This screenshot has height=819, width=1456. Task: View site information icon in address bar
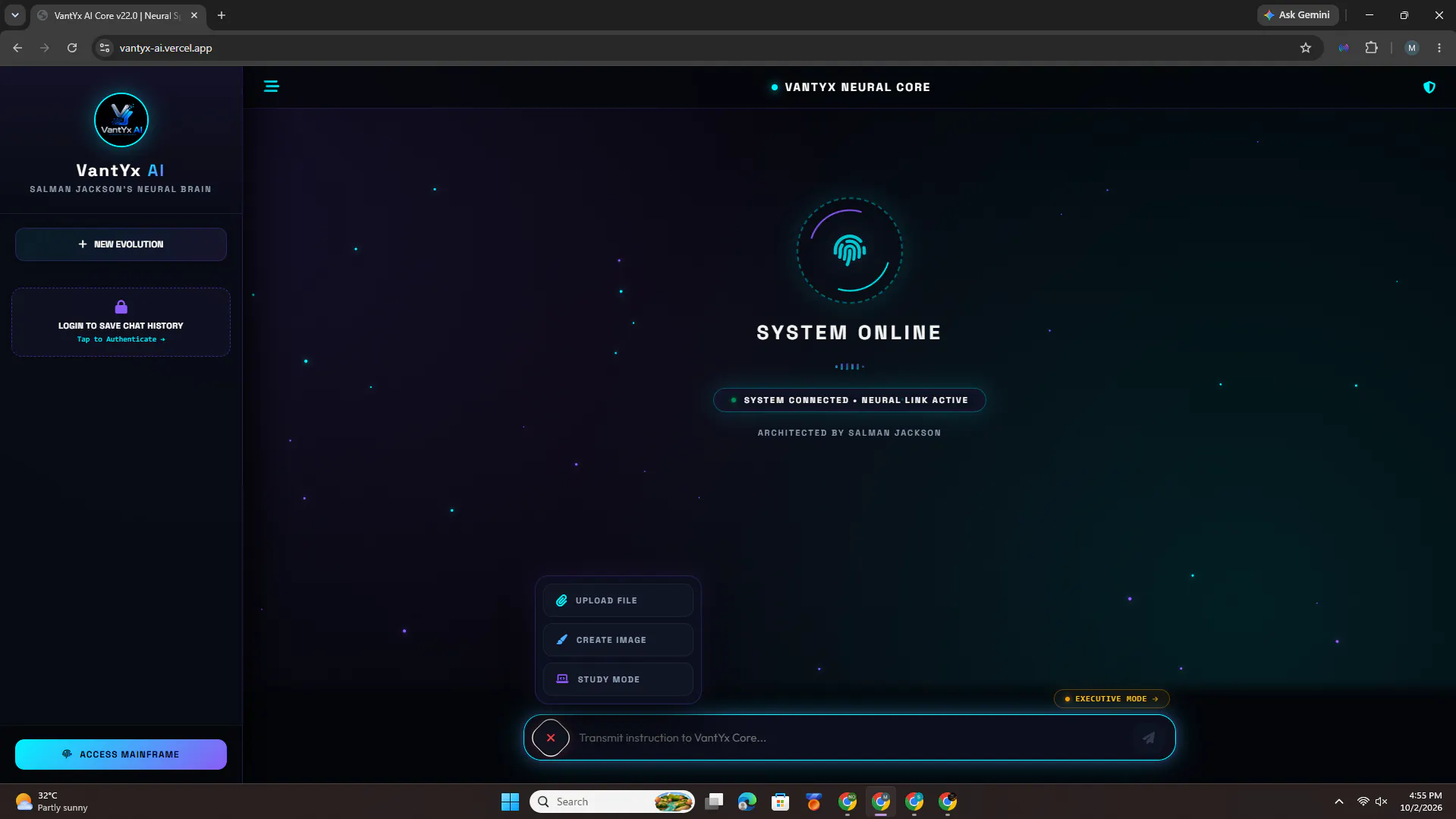coord(105,48)
